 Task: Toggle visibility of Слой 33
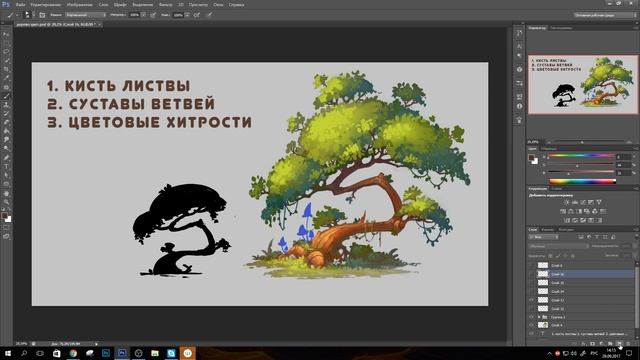[531, 300]
